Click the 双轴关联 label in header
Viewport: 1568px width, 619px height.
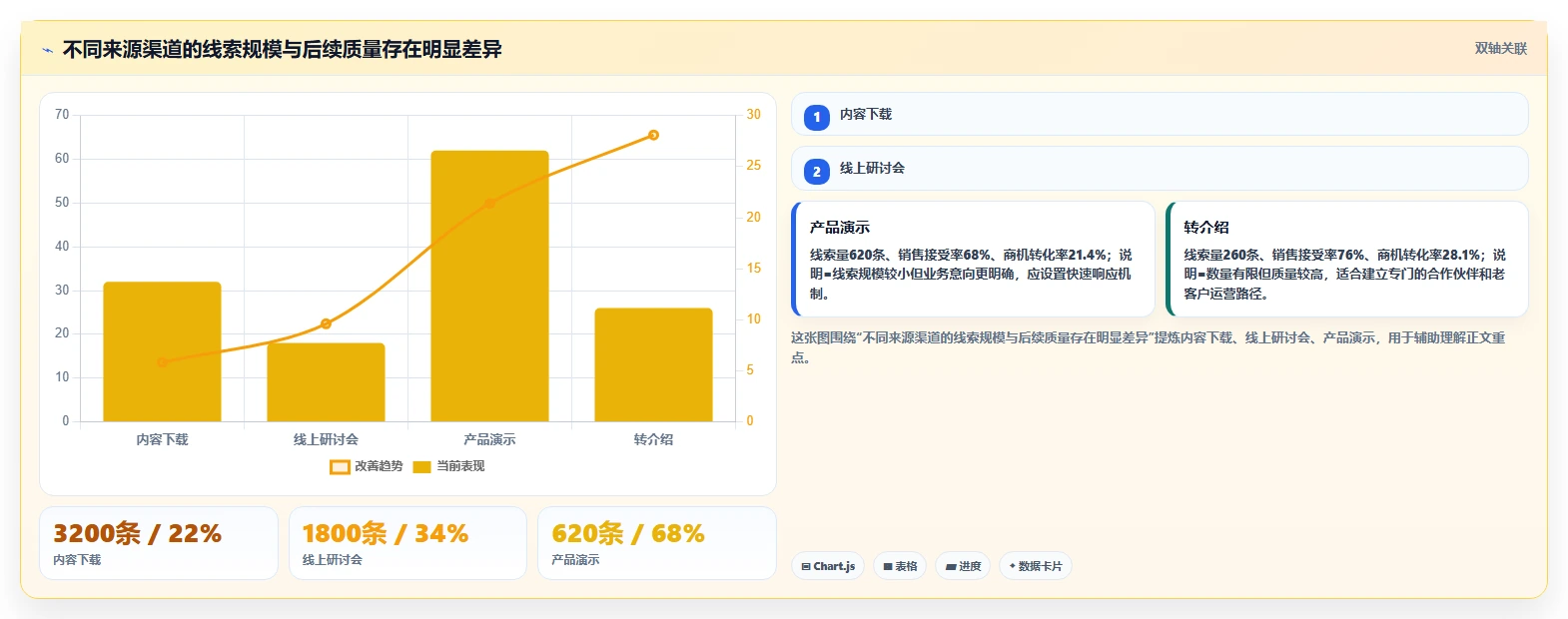[x=1500, y=49]
